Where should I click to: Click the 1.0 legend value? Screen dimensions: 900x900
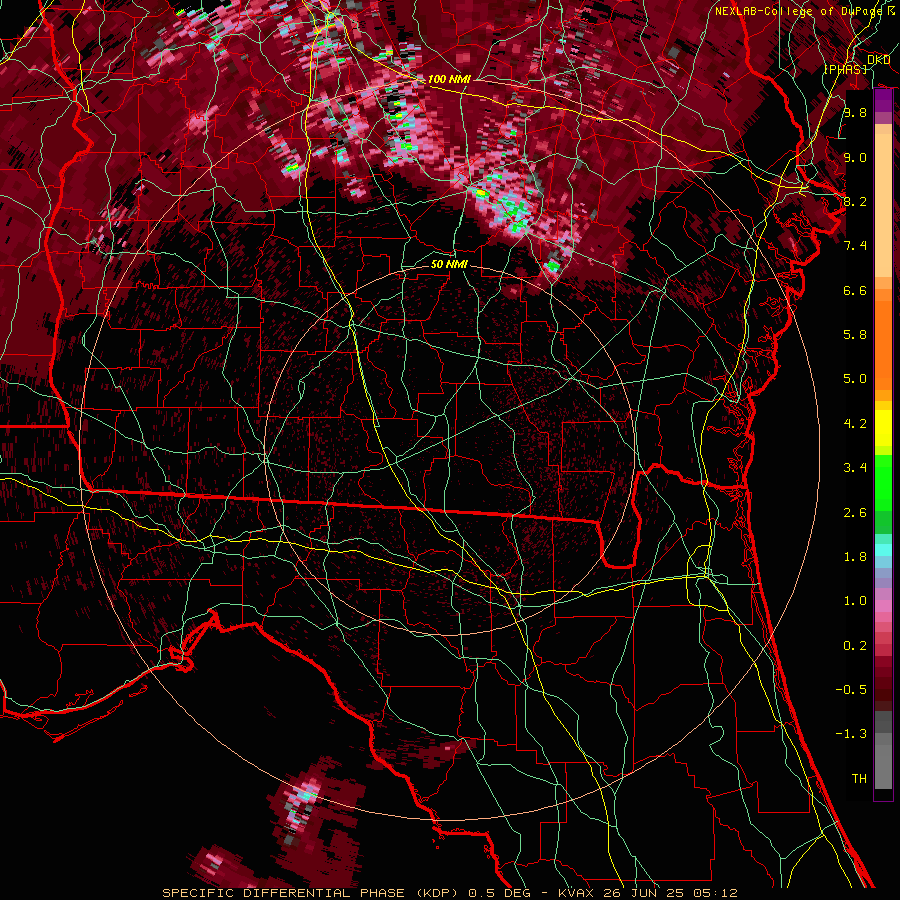(x=855, y=601)
